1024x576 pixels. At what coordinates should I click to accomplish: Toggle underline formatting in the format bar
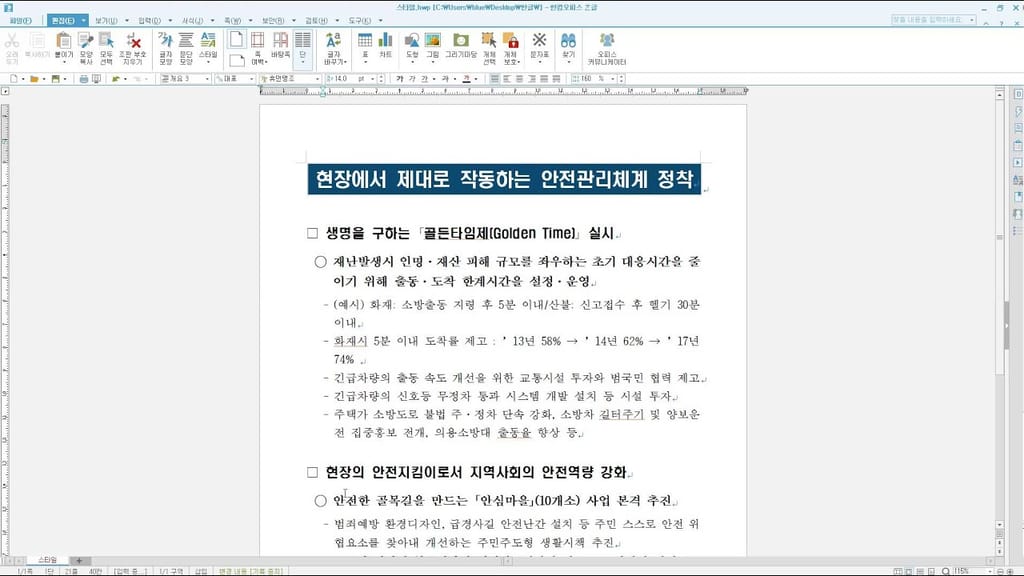click(x=424, y=78)
